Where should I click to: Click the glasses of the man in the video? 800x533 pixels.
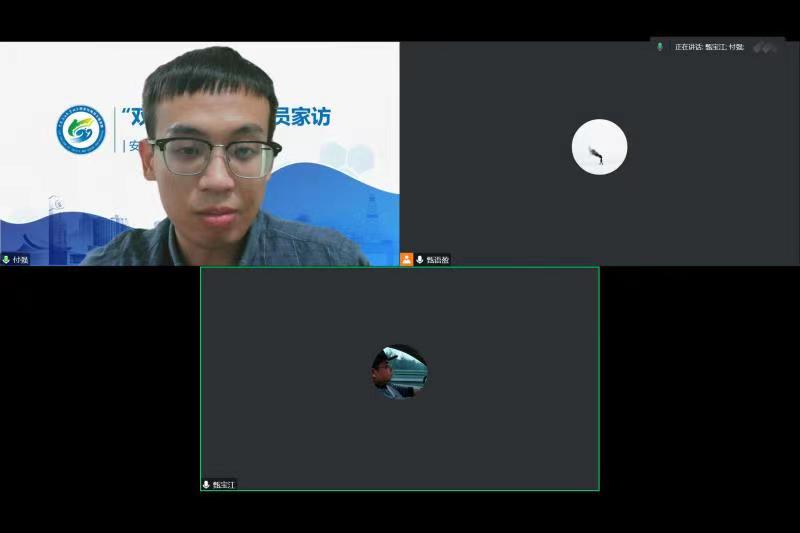point(215,156)
